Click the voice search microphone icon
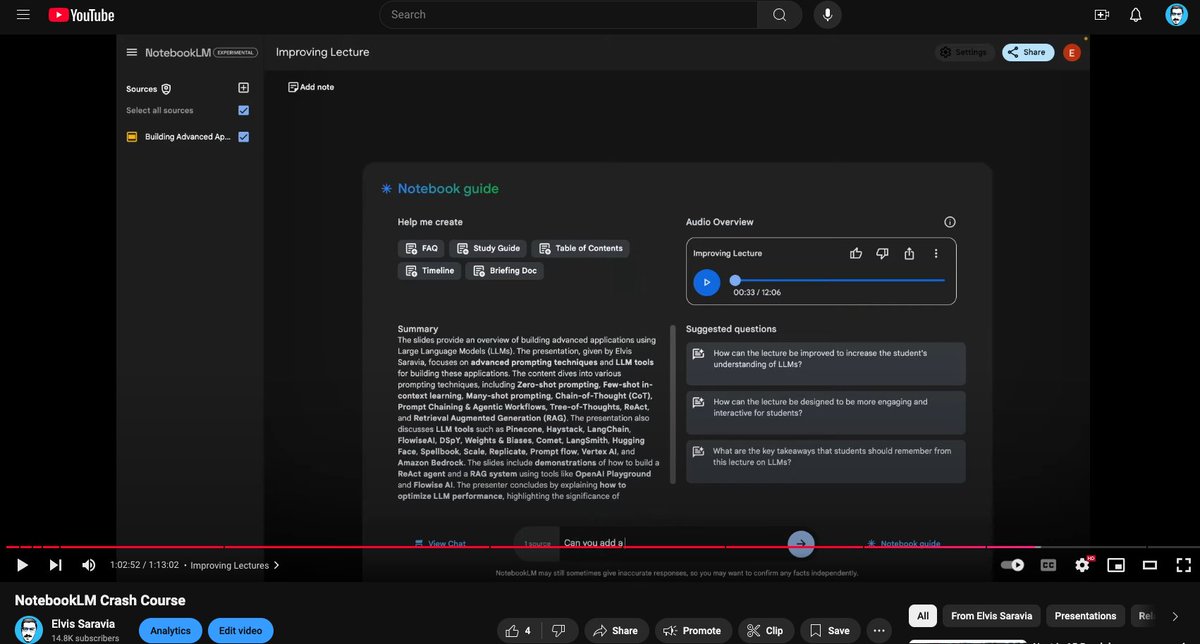This screenshot has height=644, width=1200. (x=827, y=15)
